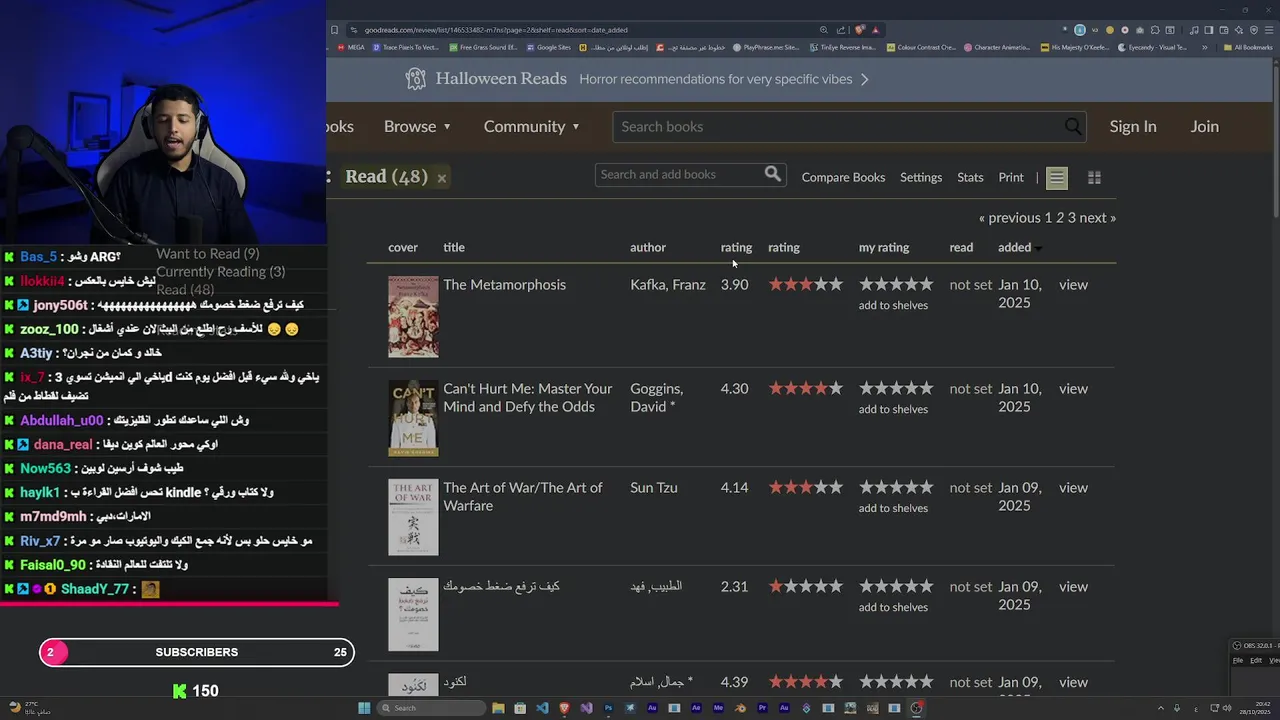Open OBS Studio from the taskbar
This screenshot has height=720, width=1280.
(x=916, y=708)
